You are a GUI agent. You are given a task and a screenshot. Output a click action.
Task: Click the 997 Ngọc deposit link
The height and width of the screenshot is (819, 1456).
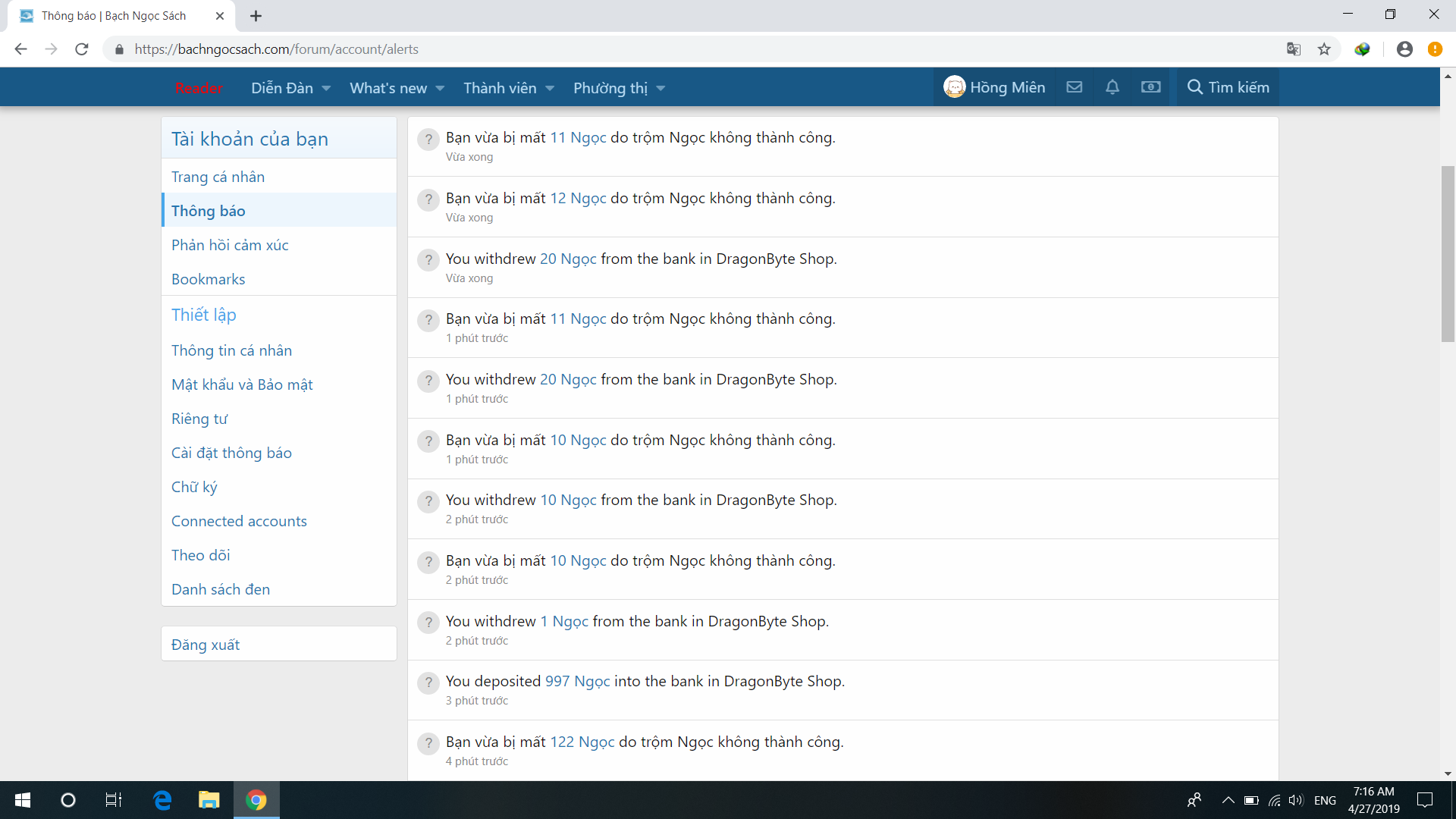(x=577, y=681)
